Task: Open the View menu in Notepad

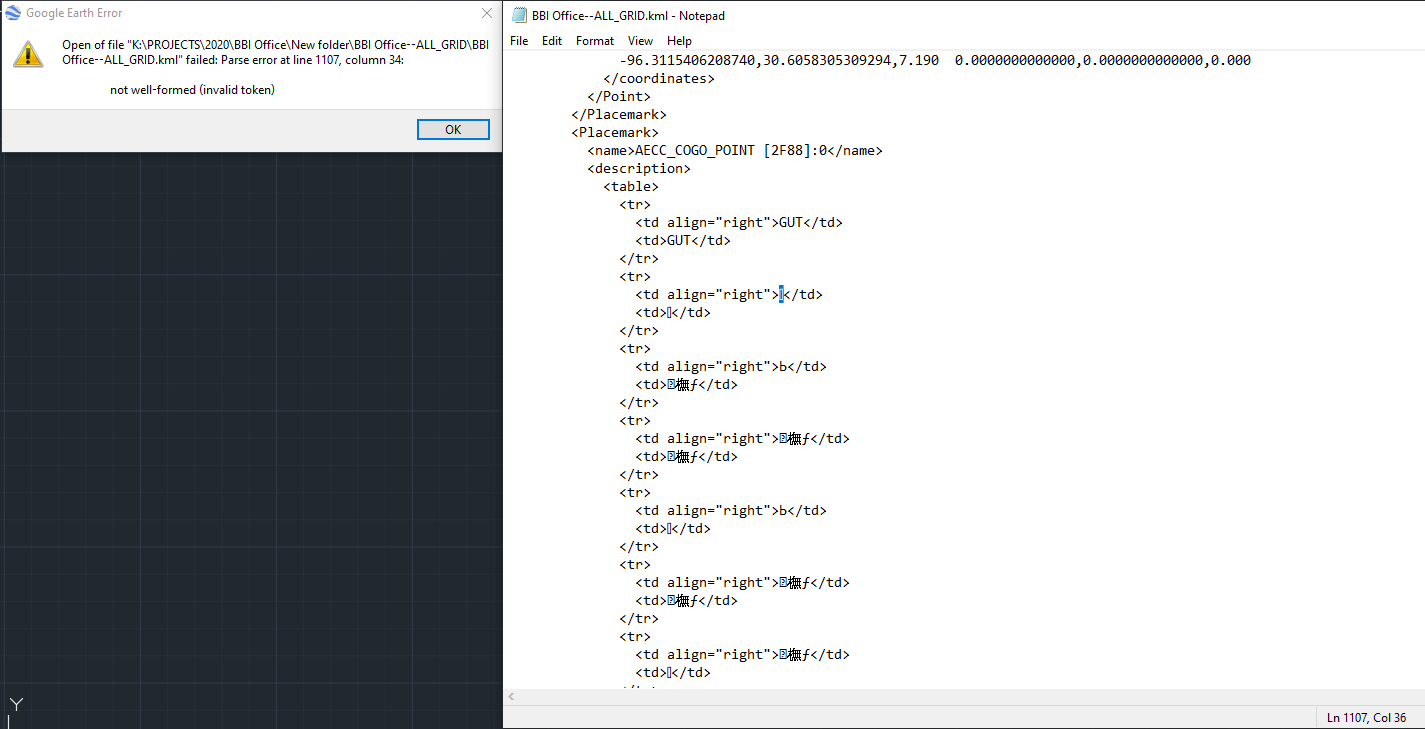Action: tap(640, 41)
